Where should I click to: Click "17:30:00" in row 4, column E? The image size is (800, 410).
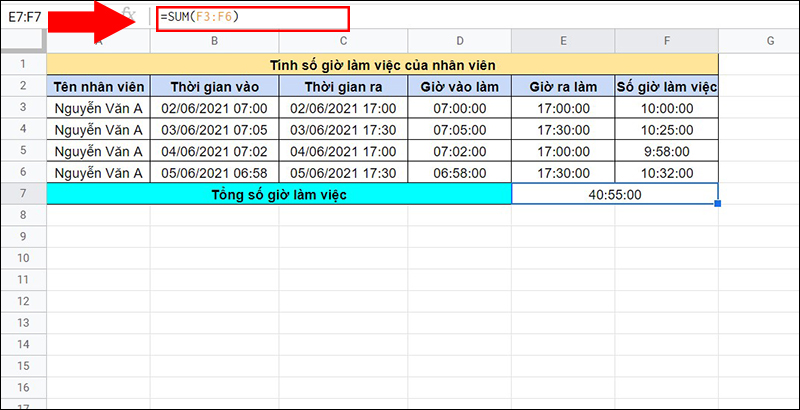[563, 130]
